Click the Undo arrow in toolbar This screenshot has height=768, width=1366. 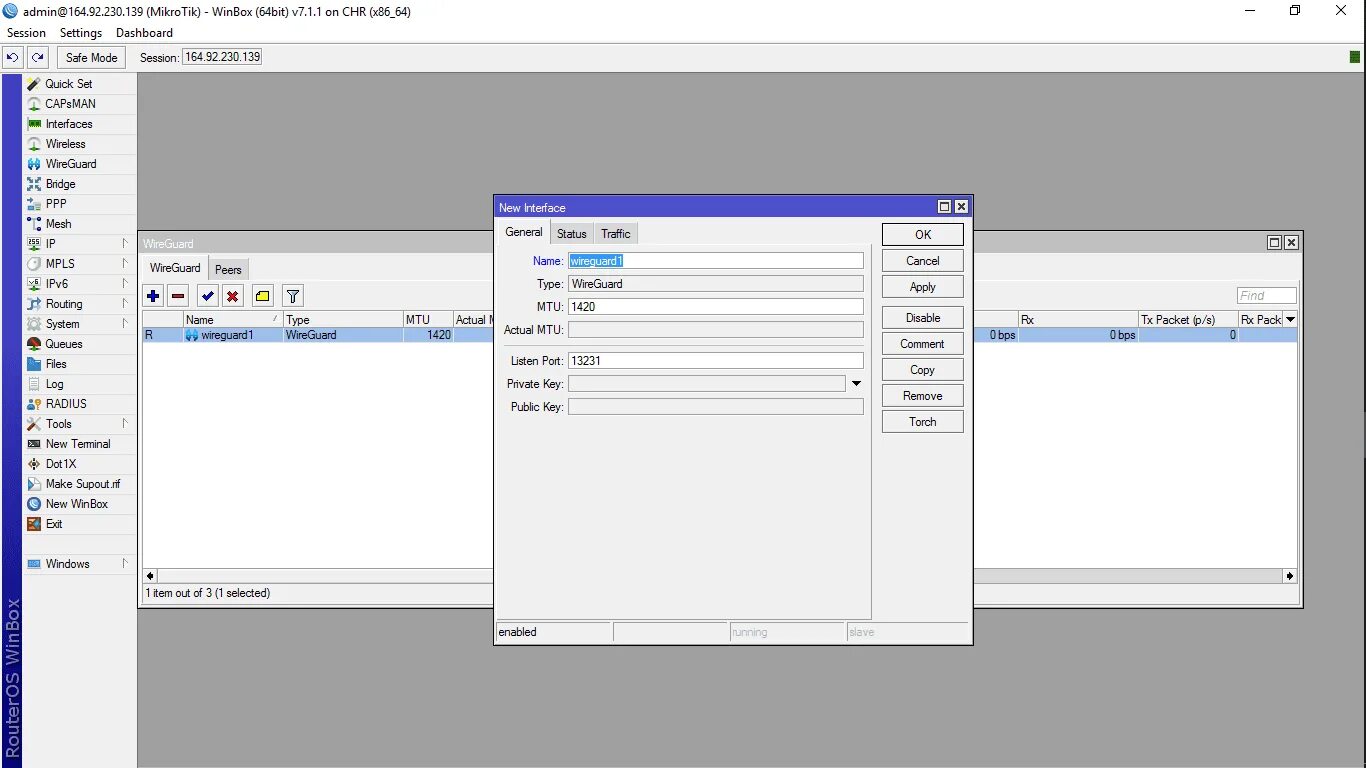tap(13, 58)
